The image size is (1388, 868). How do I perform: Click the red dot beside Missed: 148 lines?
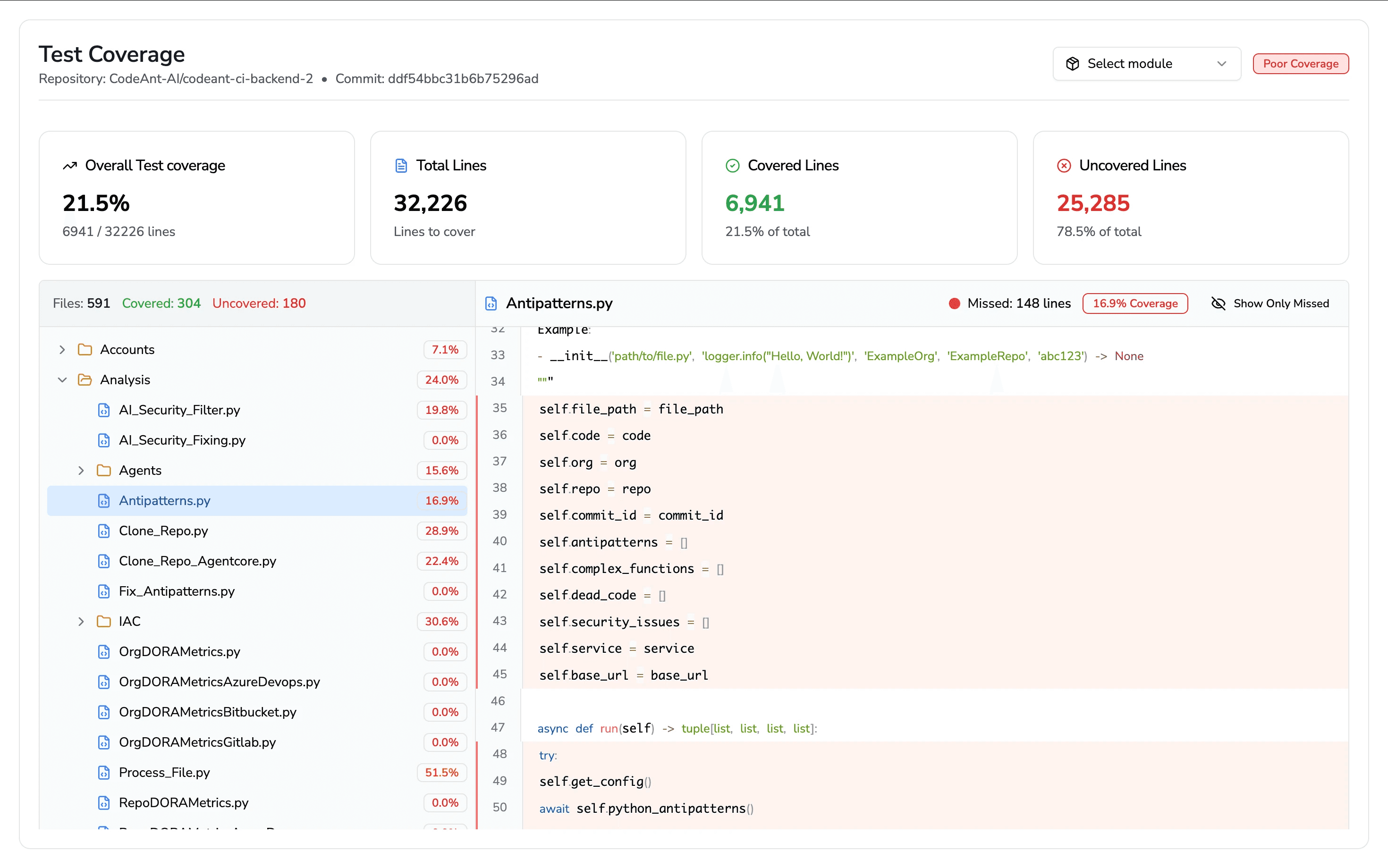tap(954, 303)
